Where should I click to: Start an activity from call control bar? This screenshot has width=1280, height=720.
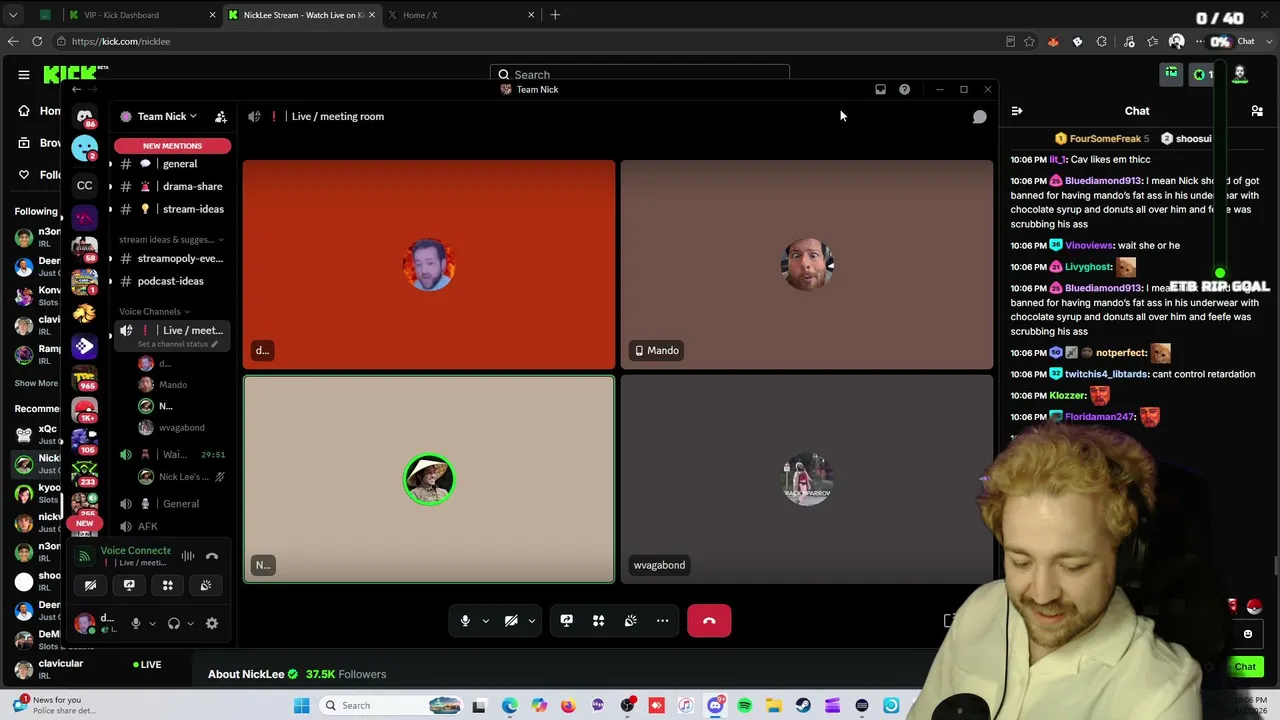598,621
